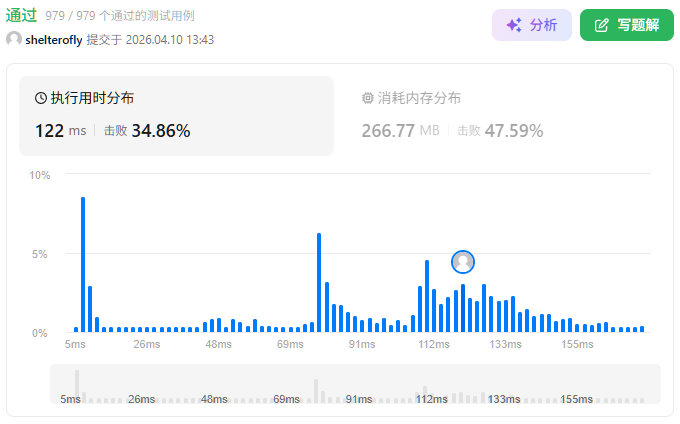Click the chip icon beside 消耗内存分布
The width and height of the screenshot is (680, 424).
click(x=367, y=98)
